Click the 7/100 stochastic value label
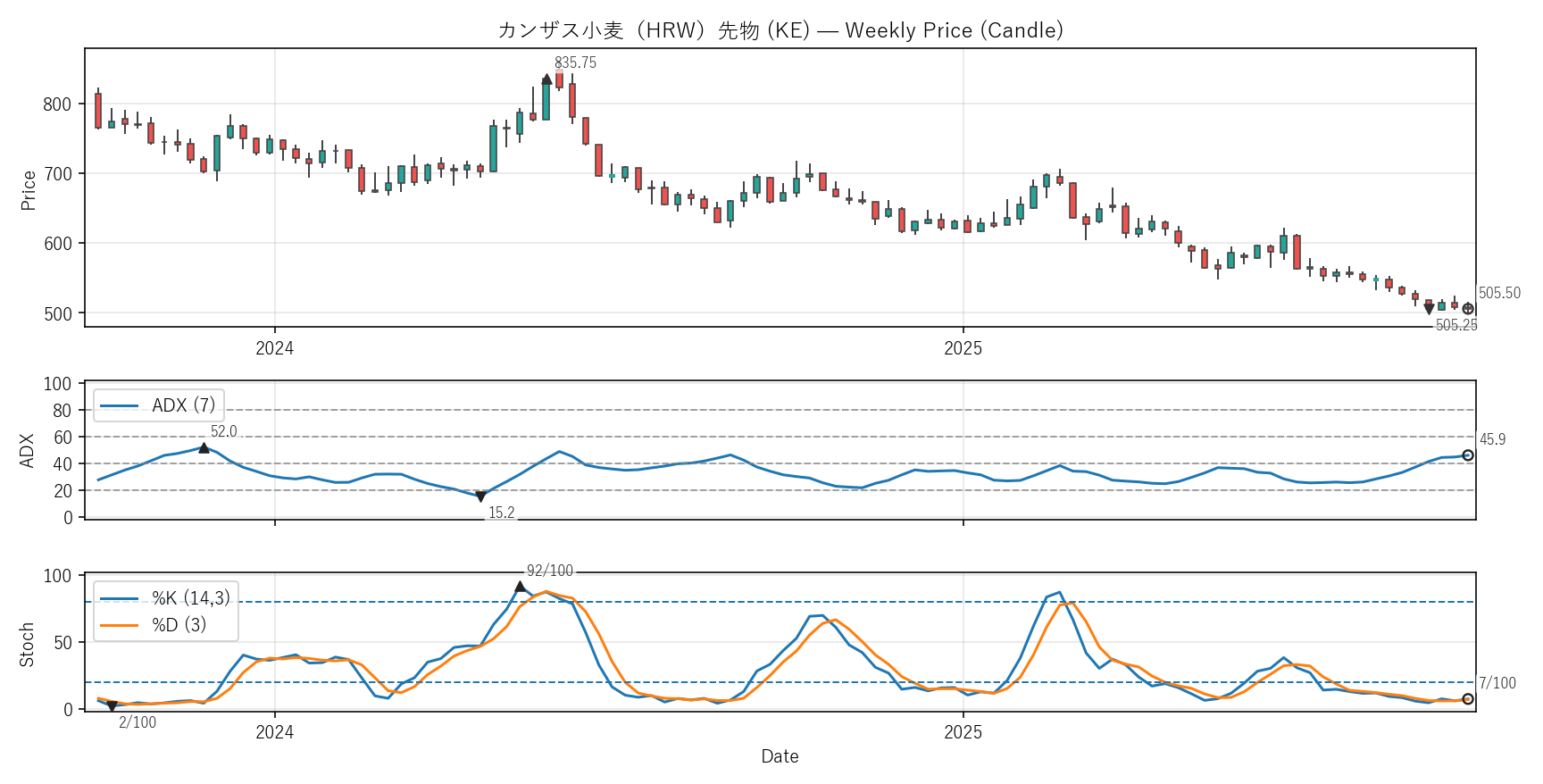Image resolution: width=1543 pixels, height=784 pixels. [1497, 683]
